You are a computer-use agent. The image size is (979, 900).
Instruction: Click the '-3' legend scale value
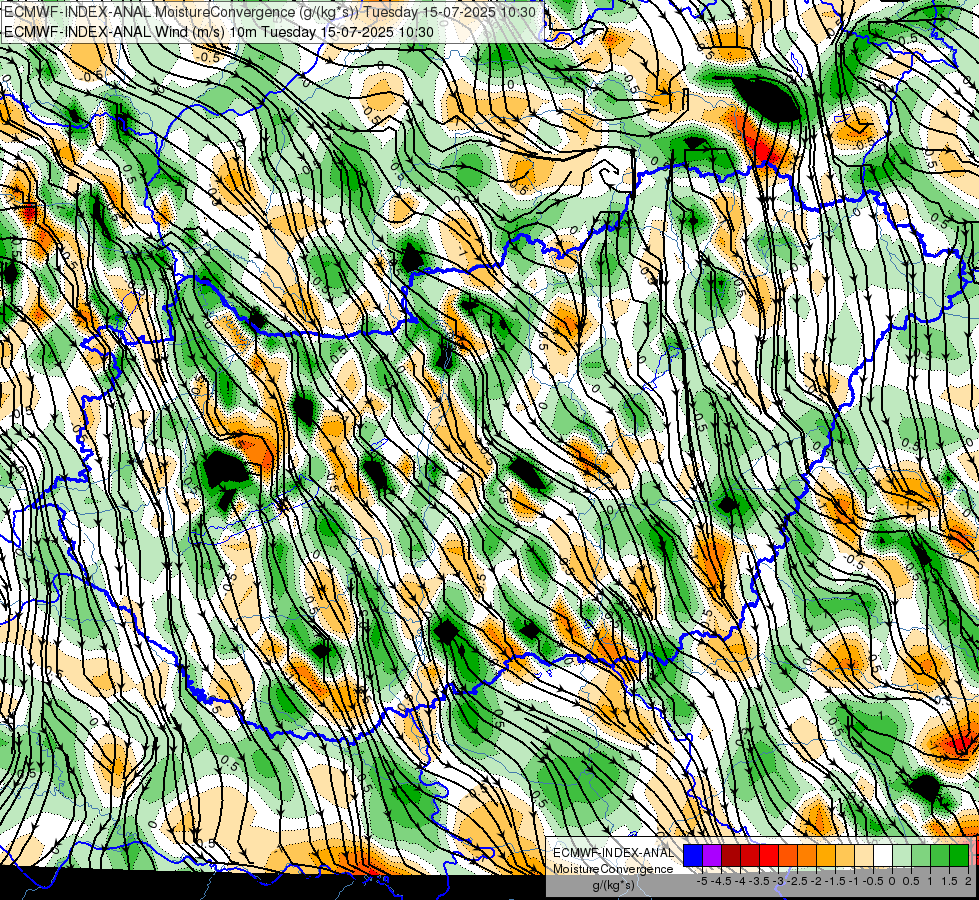(779, 881)
